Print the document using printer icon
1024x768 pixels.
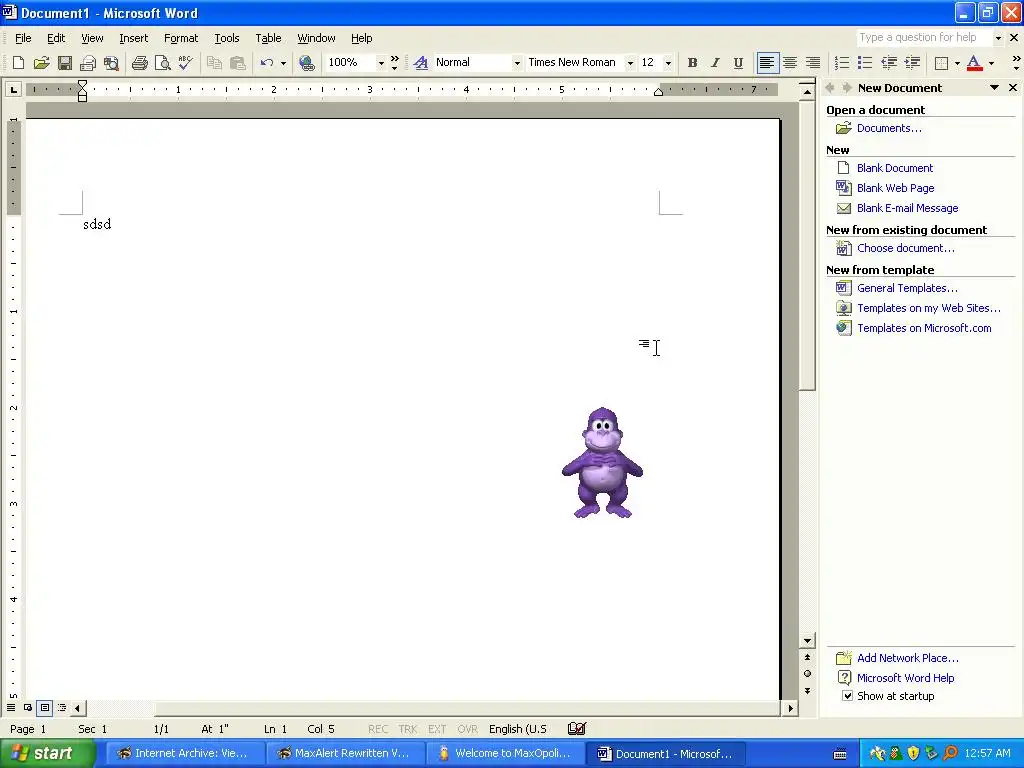pyautogui.click(x=139, y=63)
